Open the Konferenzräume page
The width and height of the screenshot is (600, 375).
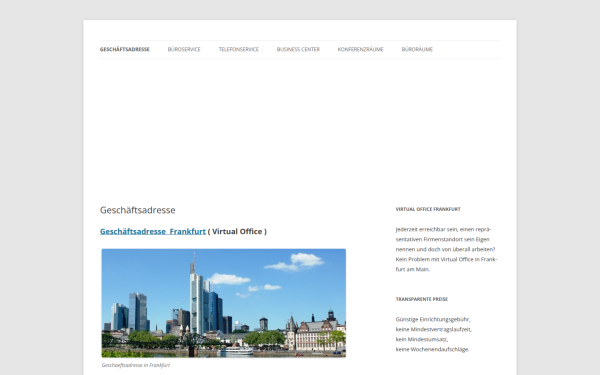pyautogui.click(x=360, y=49)
